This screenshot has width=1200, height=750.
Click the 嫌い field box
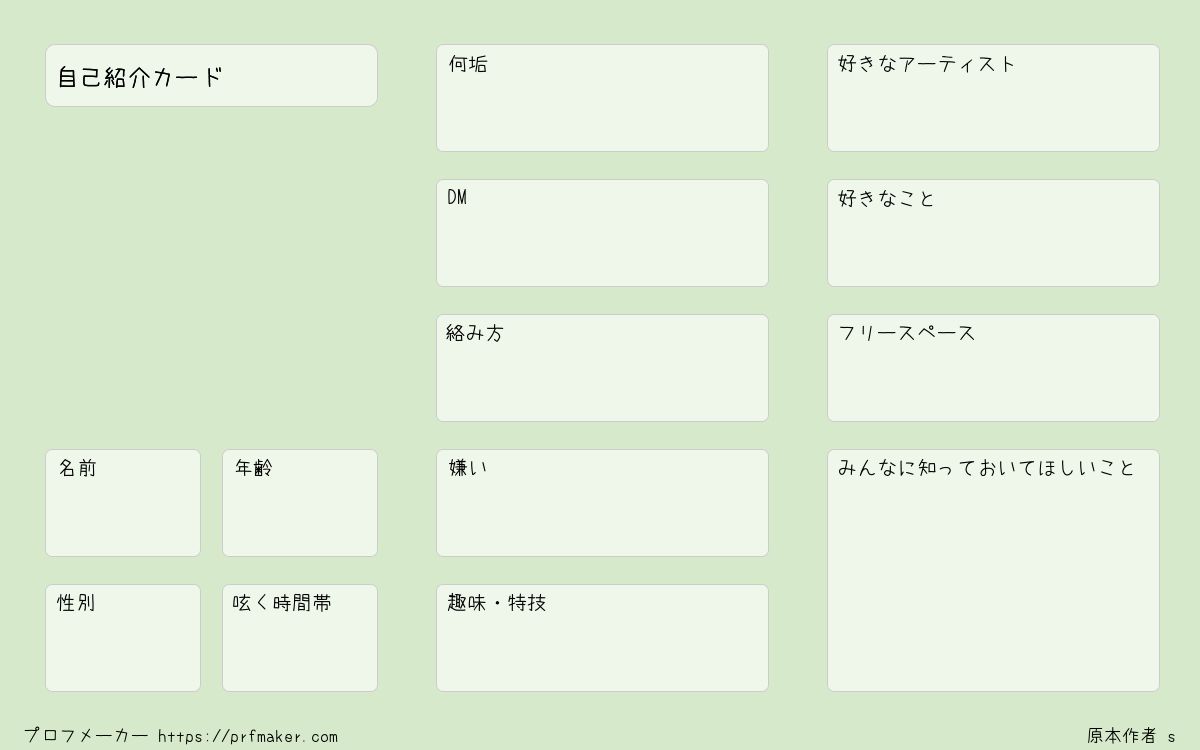pyautogui.click(x=602, y=503)
